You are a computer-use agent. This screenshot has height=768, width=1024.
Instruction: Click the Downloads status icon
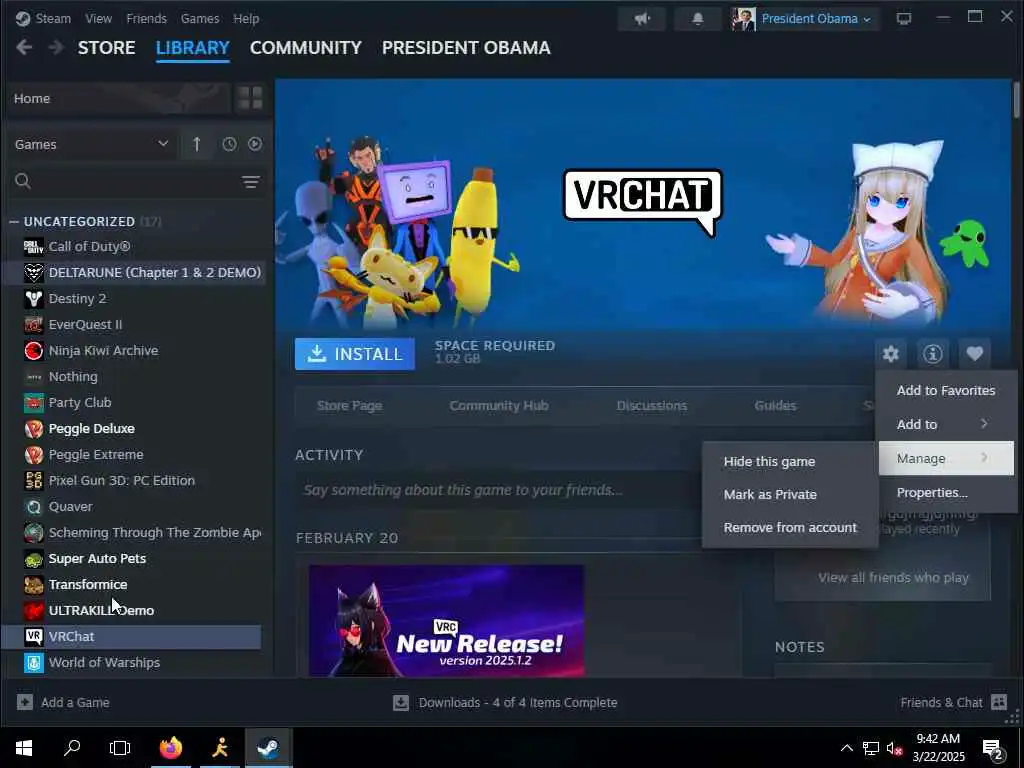401,703
